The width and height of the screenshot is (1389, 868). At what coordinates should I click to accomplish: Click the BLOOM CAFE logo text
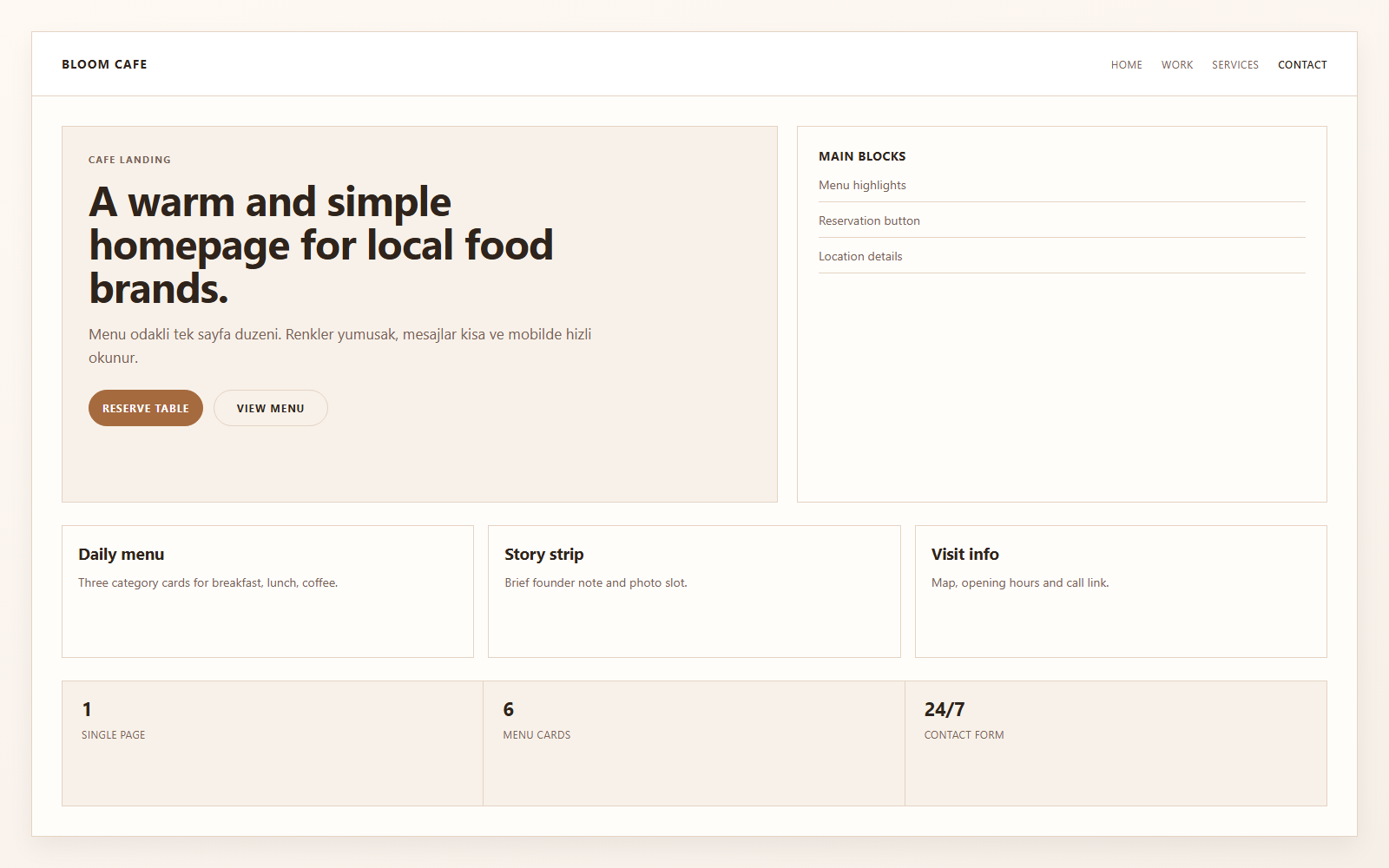coord(104,63)
